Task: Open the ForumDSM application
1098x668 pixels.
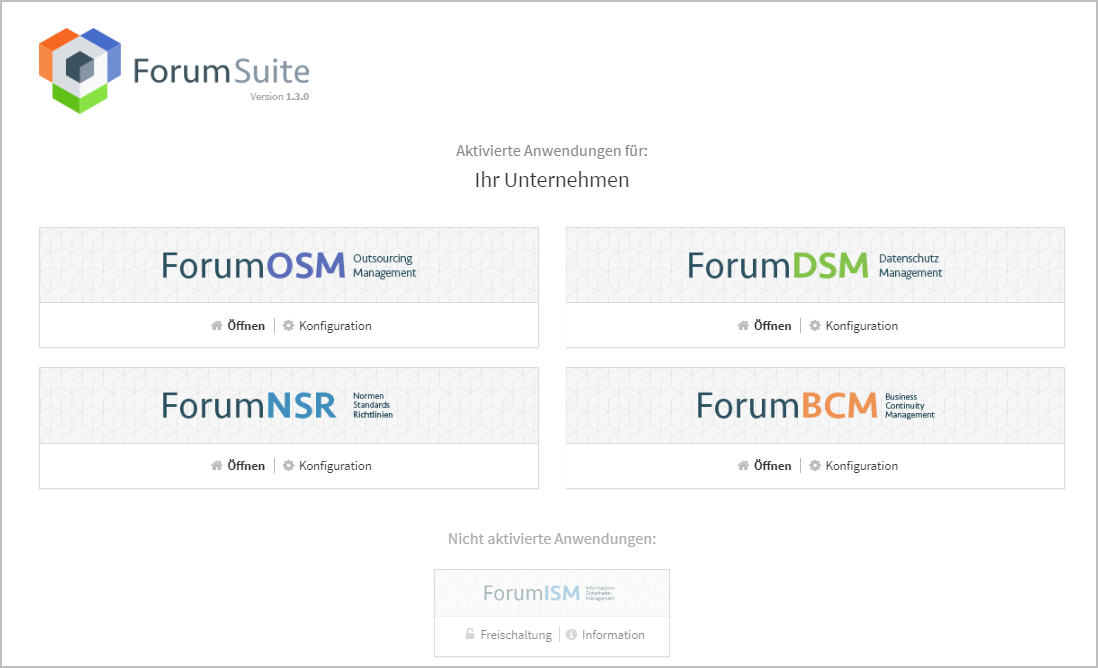Action: pos(772,326)
